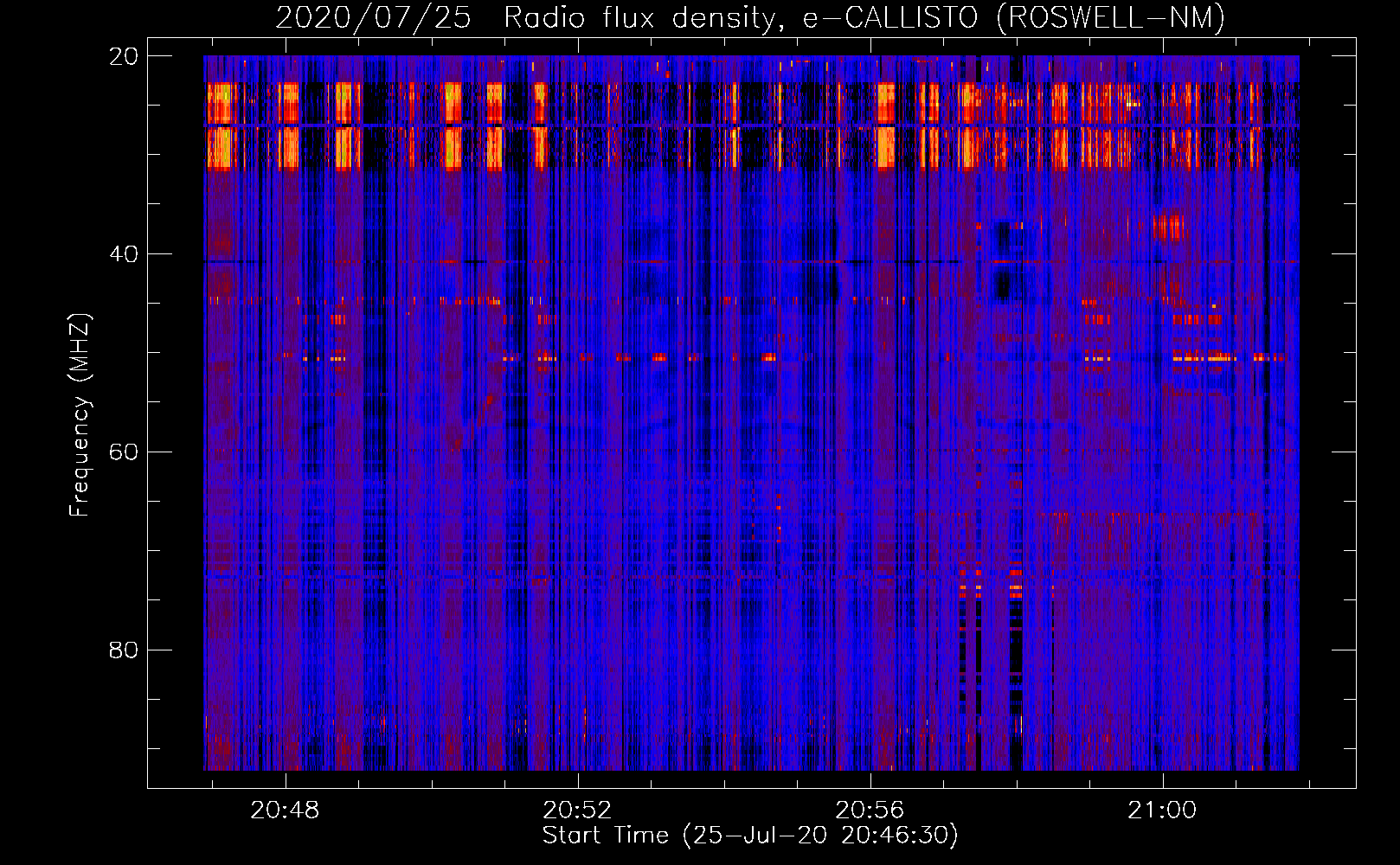Click the 20:48 time tick label
Image resolution: width=1400 pixels, height=865 pixels.
[285, 811]
